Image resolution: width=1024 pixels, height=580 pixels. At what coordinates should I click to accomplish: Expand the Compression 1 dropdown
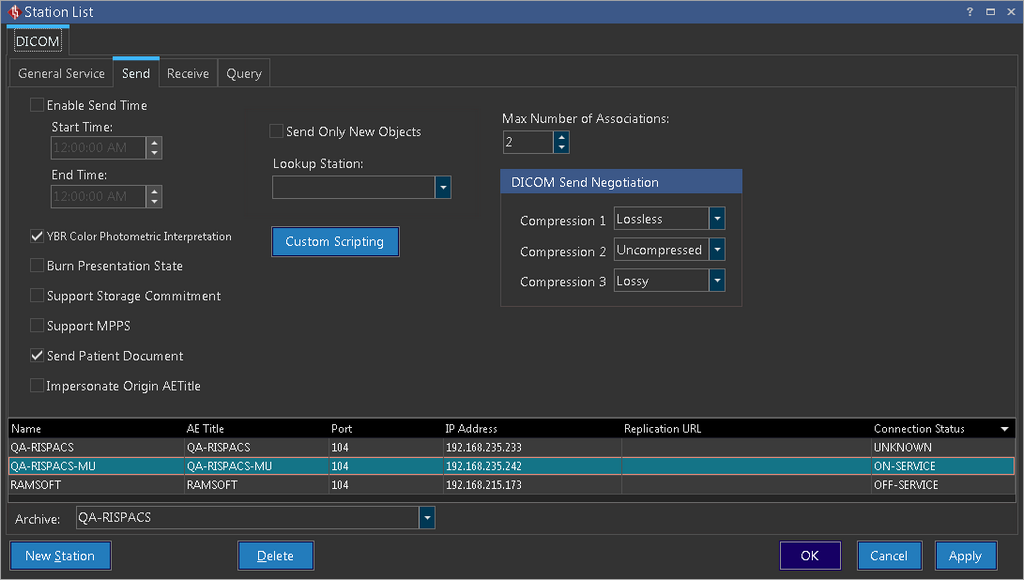[716, 219]
